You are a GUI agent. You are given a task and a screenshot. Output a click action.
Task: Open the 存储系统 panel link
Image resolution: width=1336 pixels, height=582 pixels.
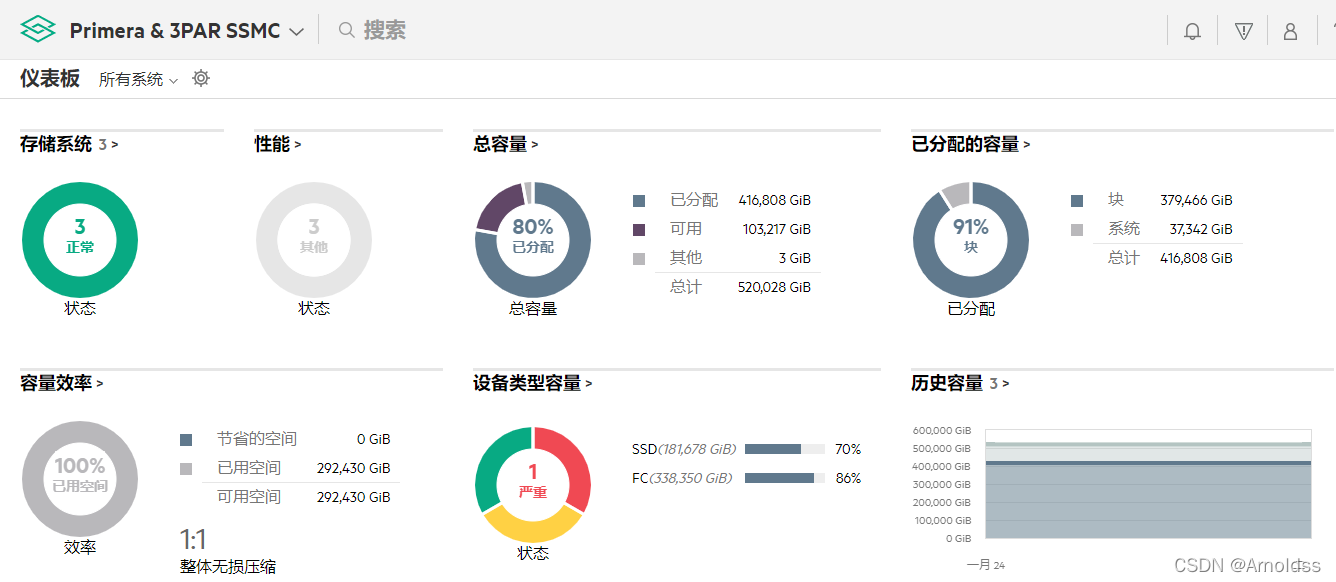click(x=69, y=144)
